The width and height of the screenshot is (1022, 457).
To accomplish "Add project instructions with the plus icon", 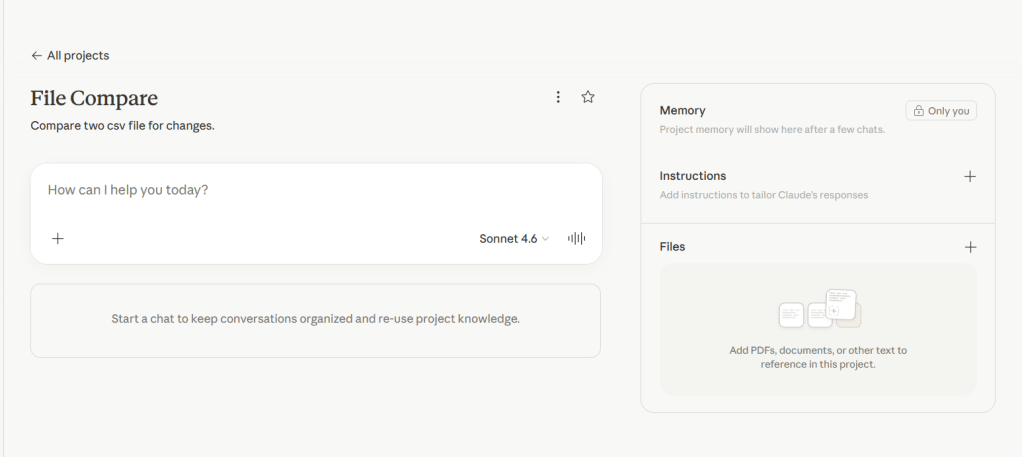I will pos(969,176).
